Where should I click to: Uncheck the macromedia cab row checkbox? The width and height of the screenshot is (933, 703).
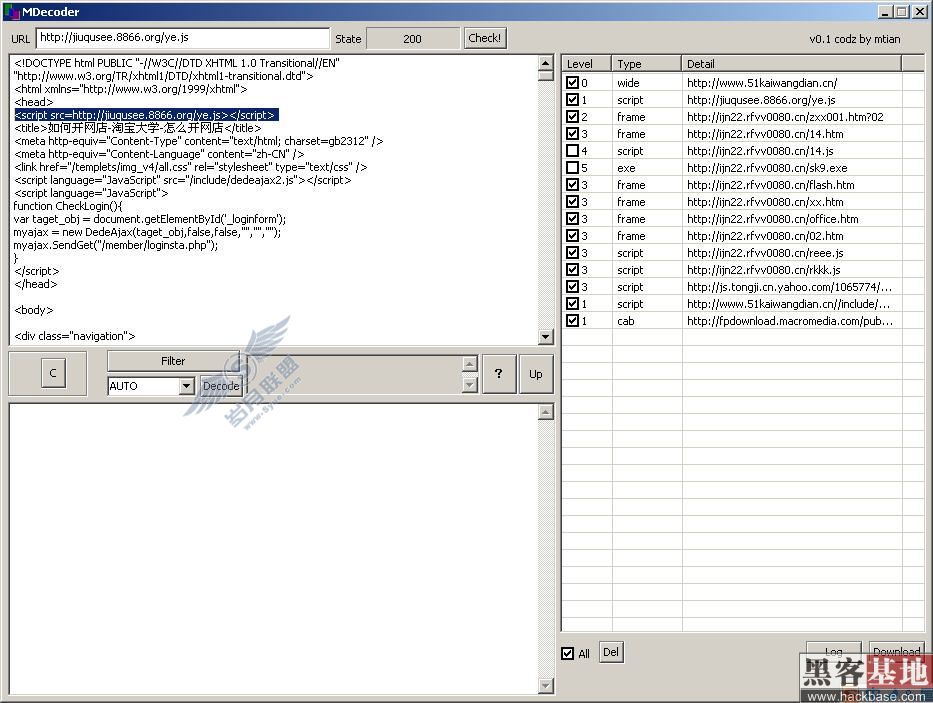[x=572, y=320]
